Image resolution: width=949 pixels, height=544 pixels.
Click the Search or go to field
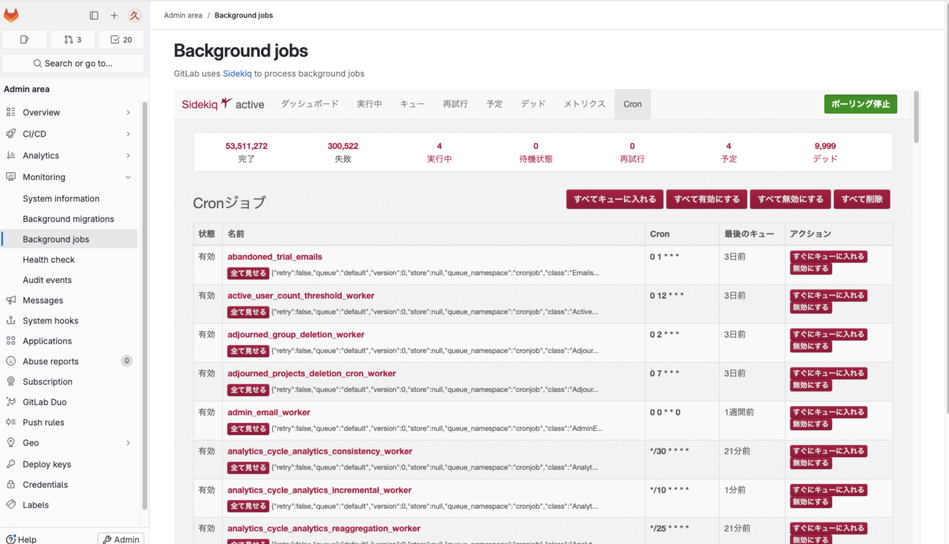coord(73,63)
